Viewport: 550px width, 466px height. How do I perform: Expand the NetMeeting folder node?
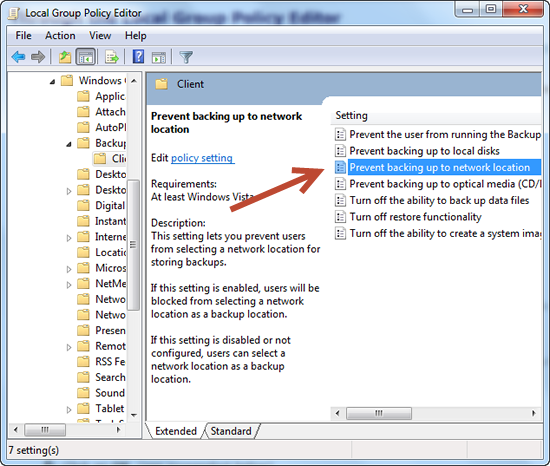point(69,285)
